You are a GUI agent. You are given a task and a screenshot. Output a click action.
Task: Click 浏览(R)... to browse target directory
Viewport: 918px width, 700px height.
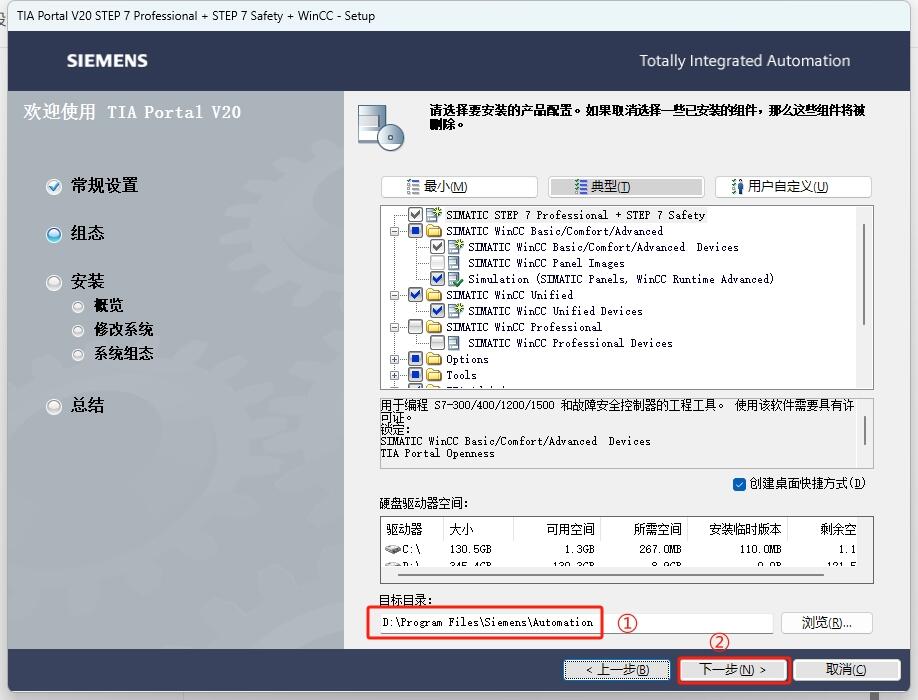[827, 623]
